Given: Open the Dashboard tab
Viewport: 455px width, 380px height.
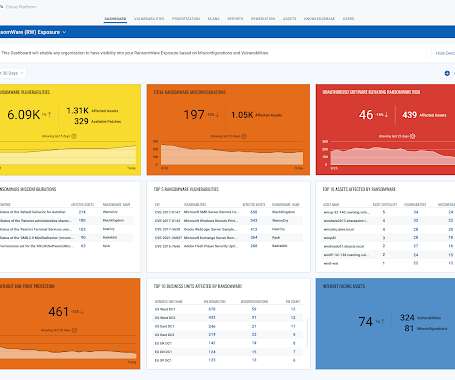Looking at the screenshot, I should point(115,19).
